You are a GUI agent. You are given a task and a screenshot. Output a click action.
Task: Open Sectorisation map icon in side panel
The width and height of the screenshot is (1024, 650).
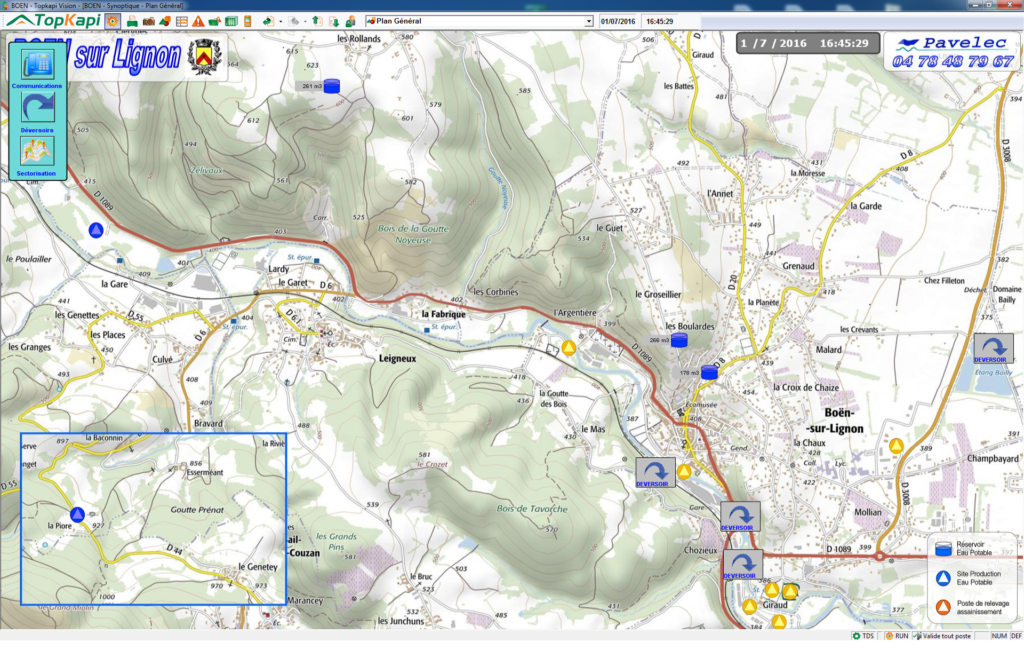(37, 151)
